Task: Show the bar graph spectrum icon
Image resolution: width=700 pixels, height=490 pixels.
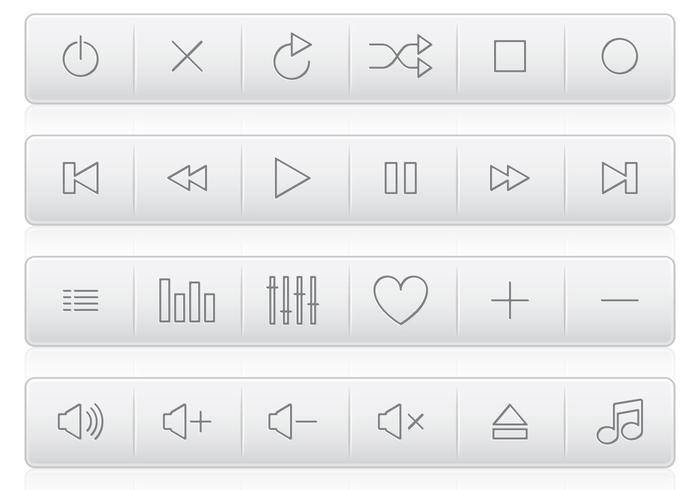Action: (x=187, y=300)
